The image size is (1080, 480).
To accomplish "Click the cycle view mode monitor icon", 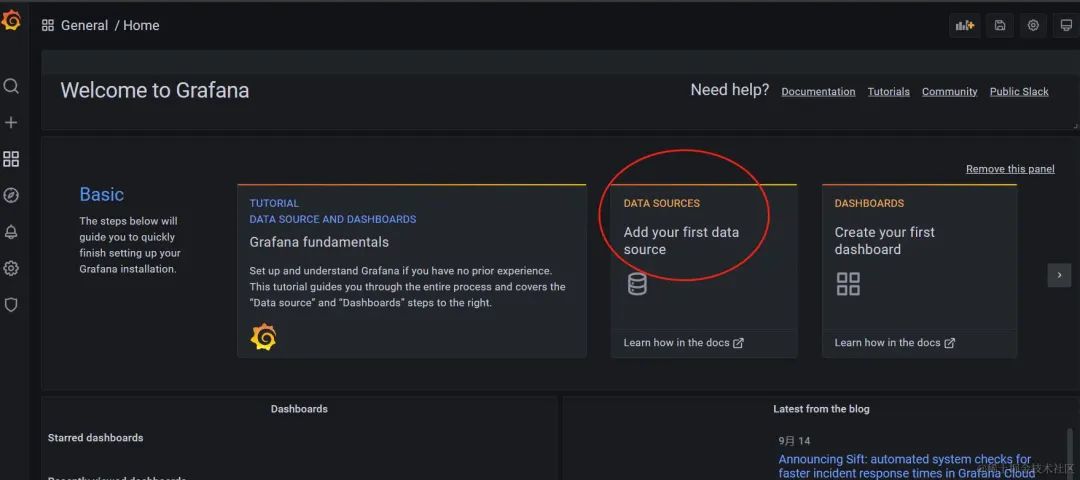I will coord(1066,25).
